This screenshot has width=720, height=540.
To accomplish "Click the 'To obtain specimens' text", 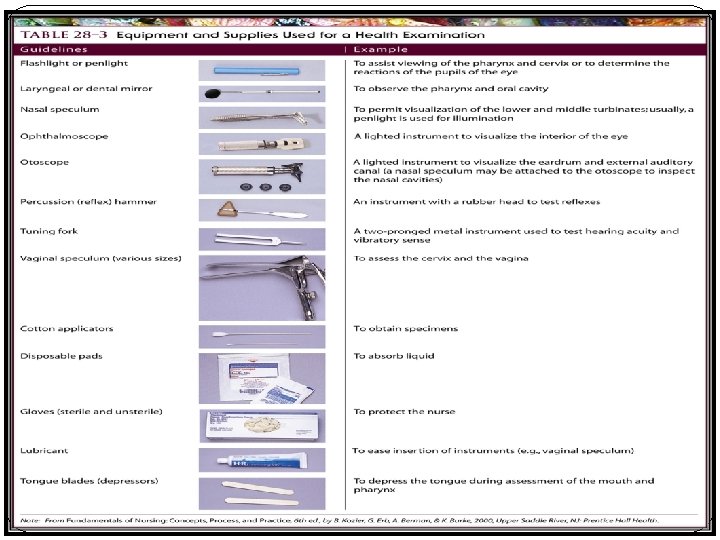I will [x=405, y=329].
